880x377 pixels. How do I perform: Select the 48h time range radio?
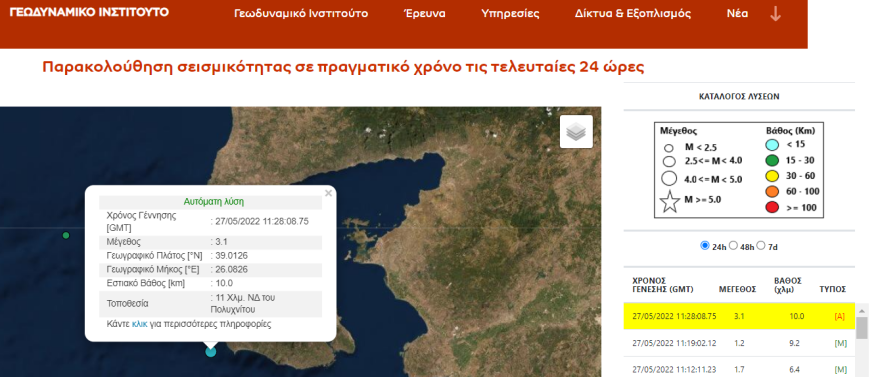[733, 246]
